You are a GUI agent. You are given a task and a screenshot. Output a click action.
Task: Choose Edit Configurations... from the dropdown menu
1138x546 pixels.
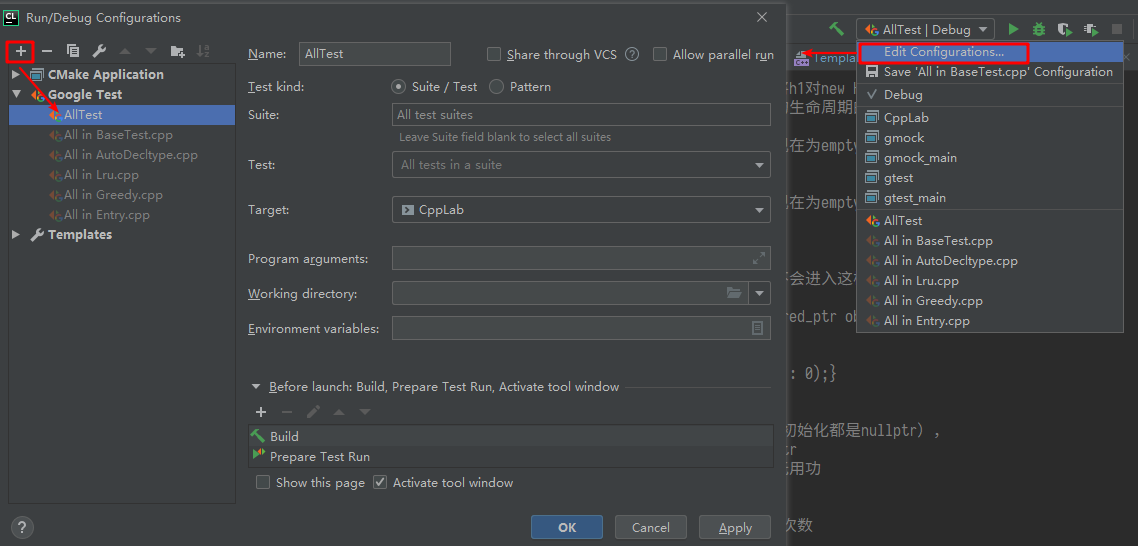[x=943, y=52]
